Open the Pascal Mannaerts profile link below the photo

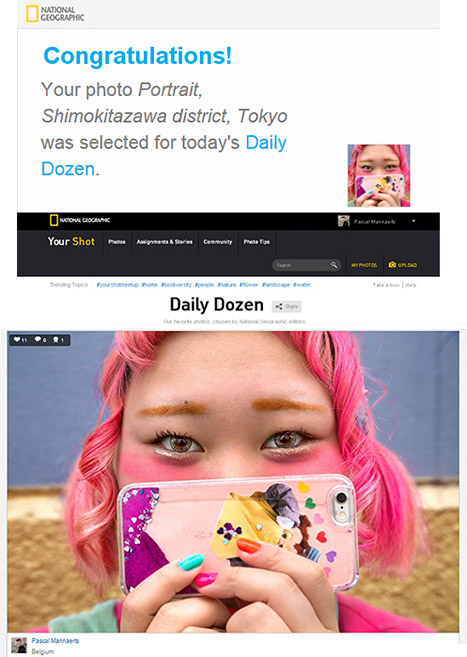[x=55, y=641]
